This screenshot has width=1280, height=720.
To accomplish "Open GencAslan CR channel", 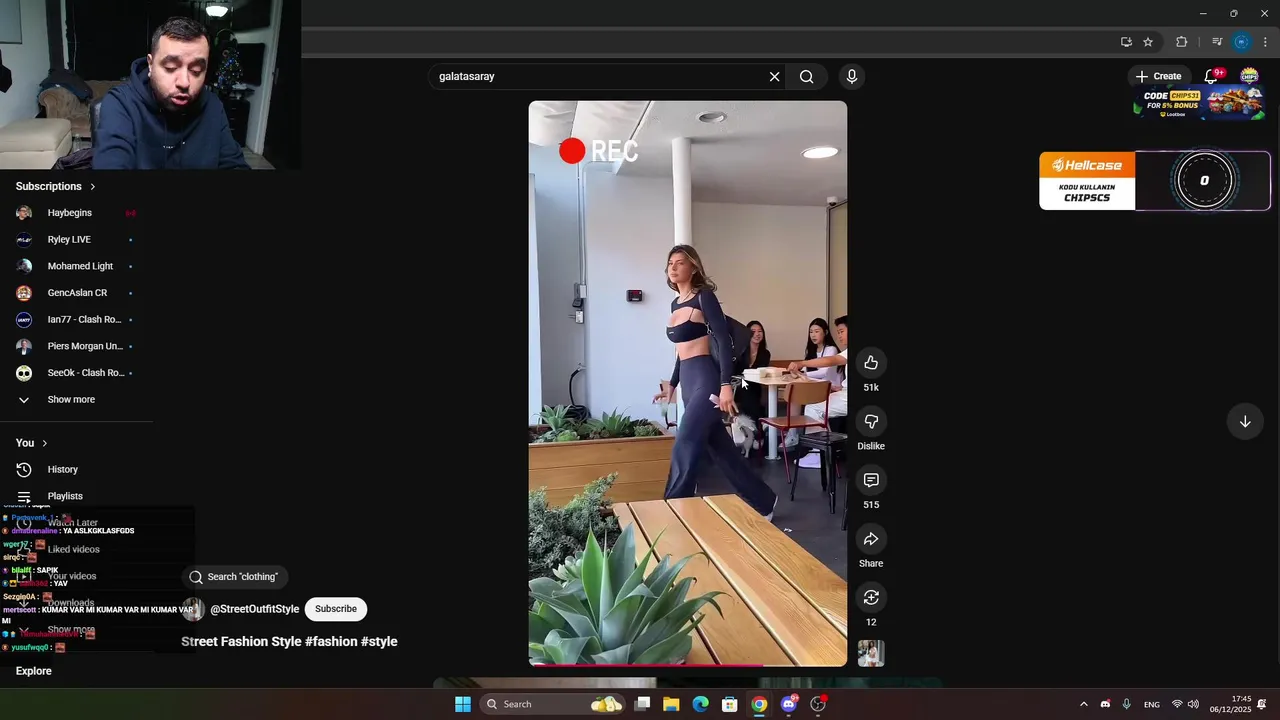I will pos(76,293).
